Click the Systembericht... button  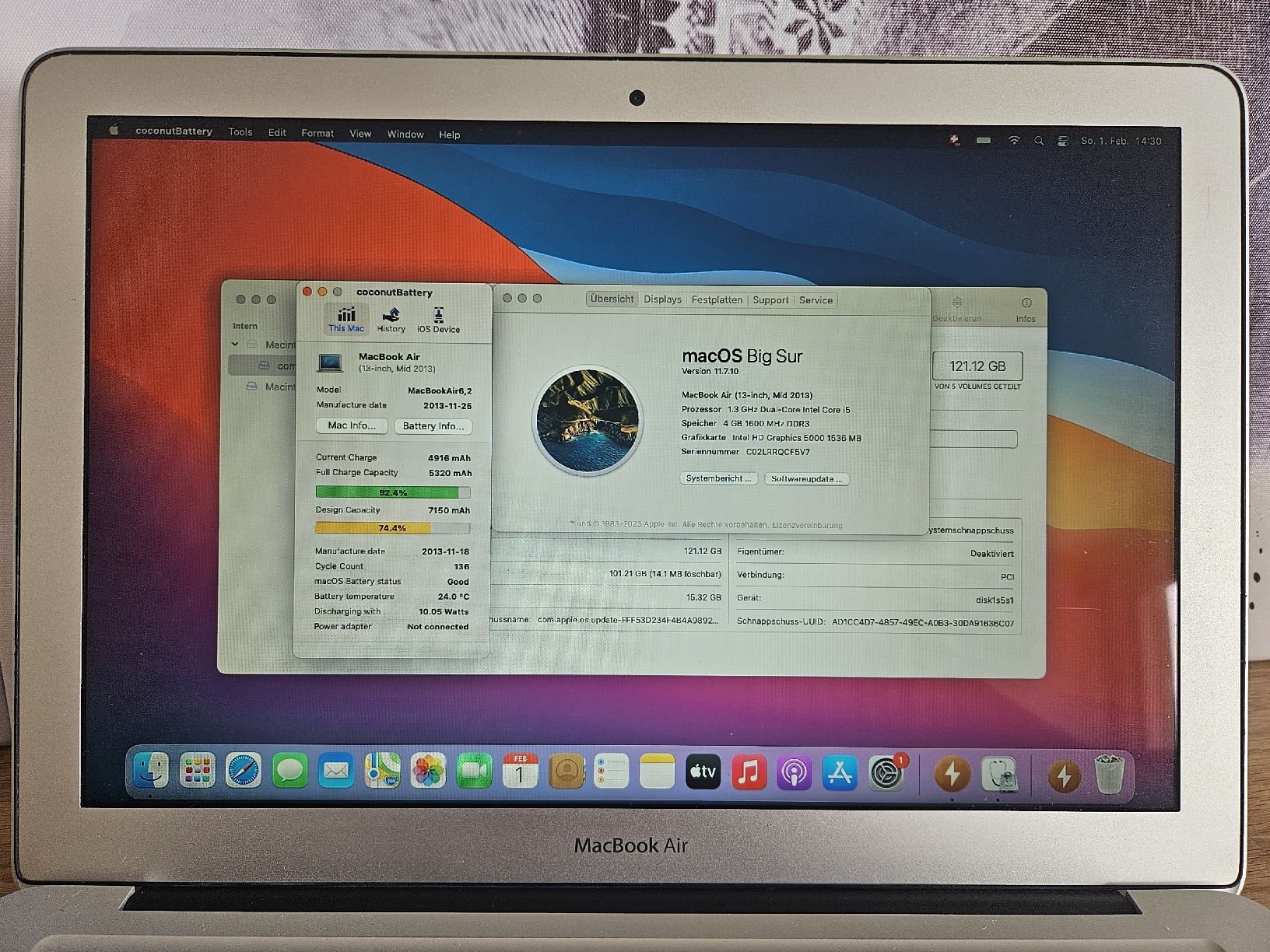718,478
